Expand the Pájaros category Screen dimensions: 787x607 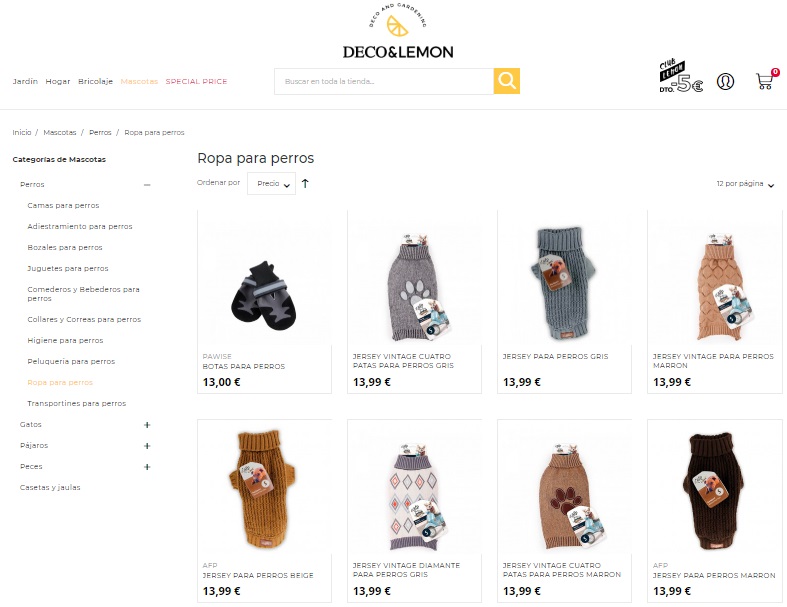pyautogui.click(x=147, y=446)
